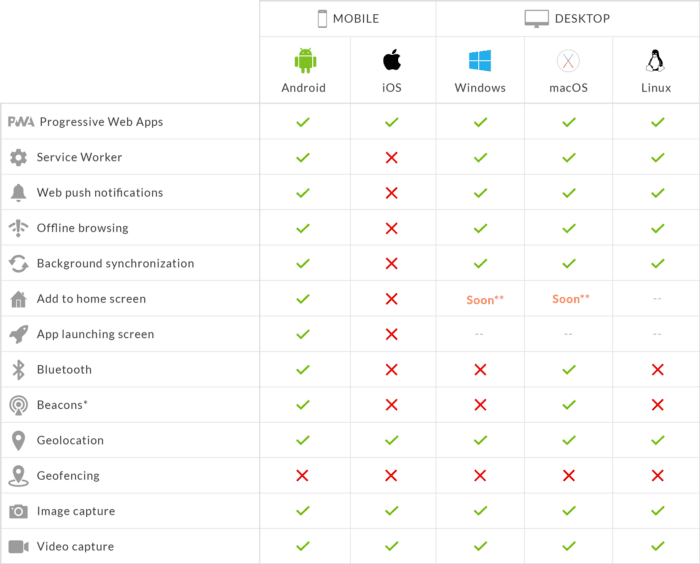Click the Bluetooth symbol icon
Image resolution: width=700 pixels, height=564 pixels.
(x=18, y=370)
